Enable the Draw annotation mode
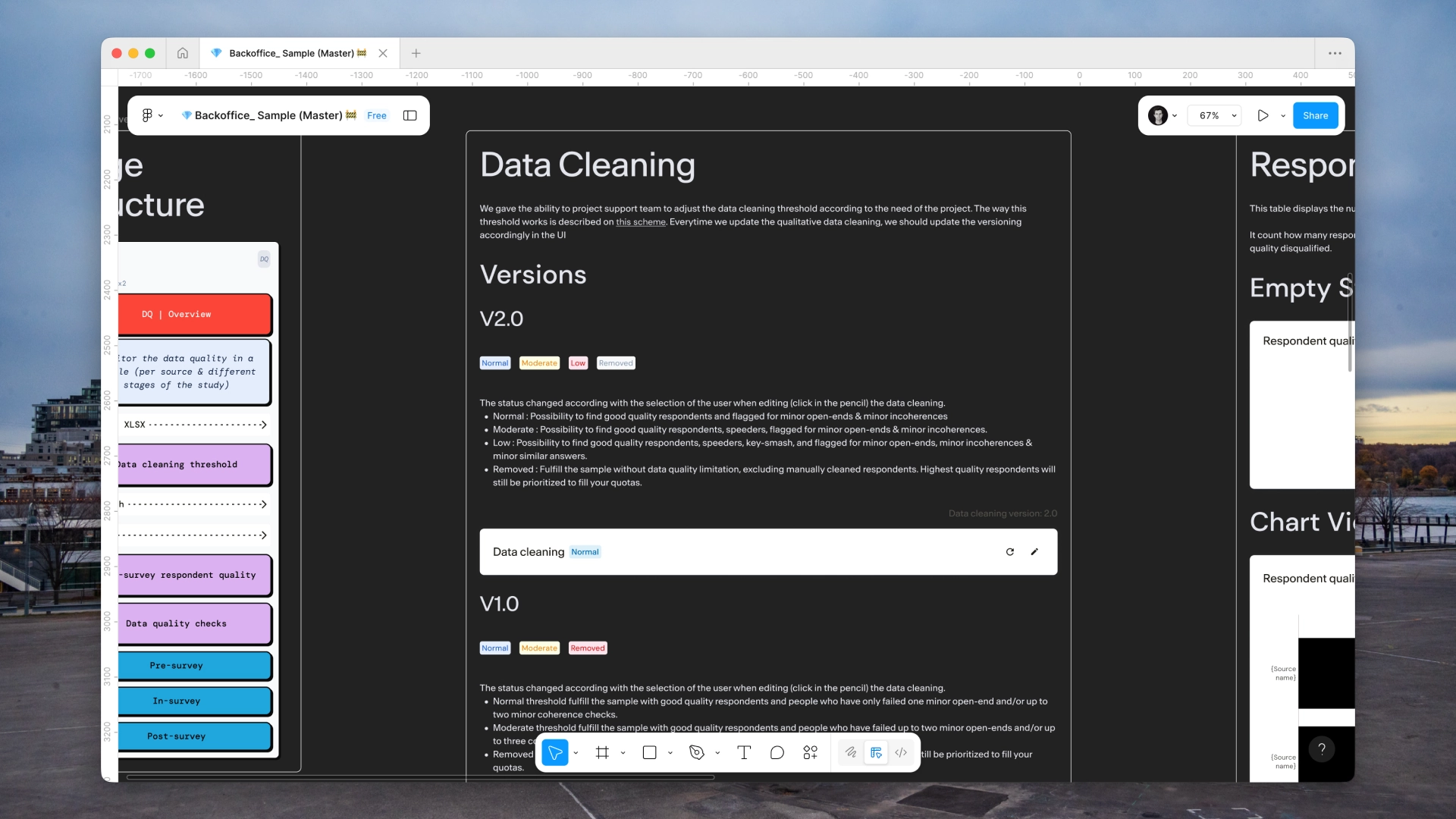1456x819 pixels. click(851, 752)
